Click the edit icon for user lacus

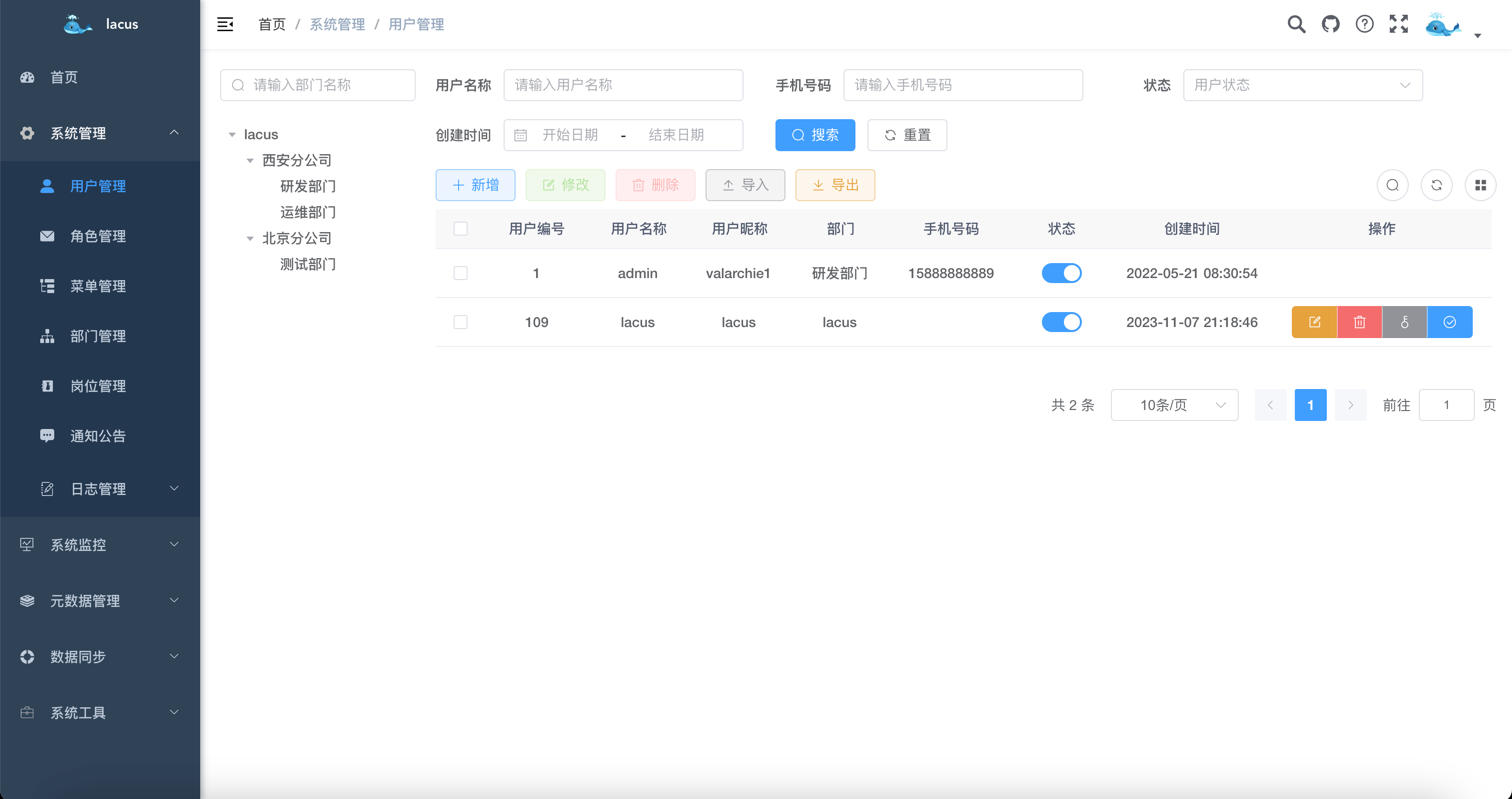tap(1314, 322)
